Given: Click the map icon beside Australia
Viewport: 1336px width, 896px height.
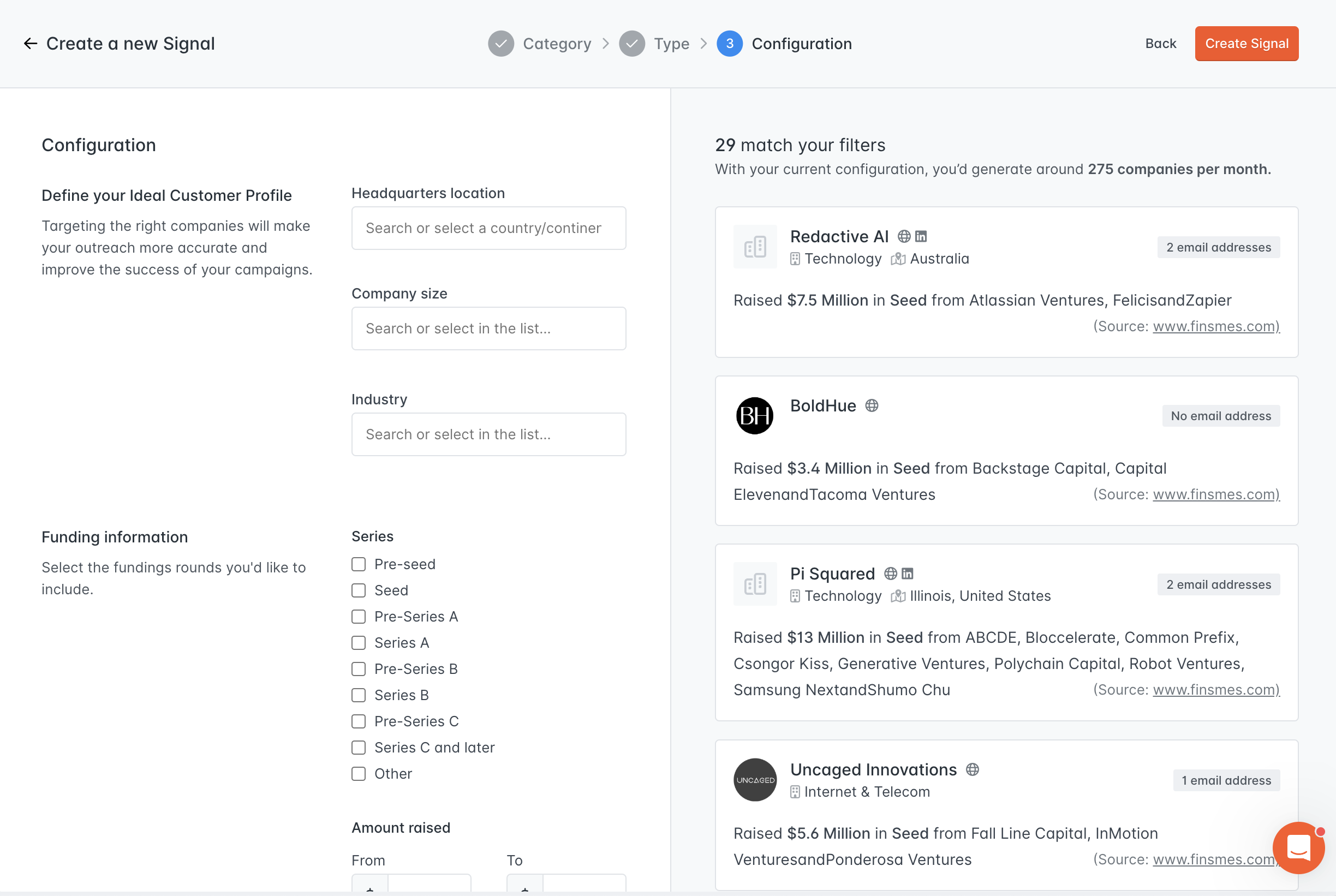Looking at the screenshot, I should (898, 259).
